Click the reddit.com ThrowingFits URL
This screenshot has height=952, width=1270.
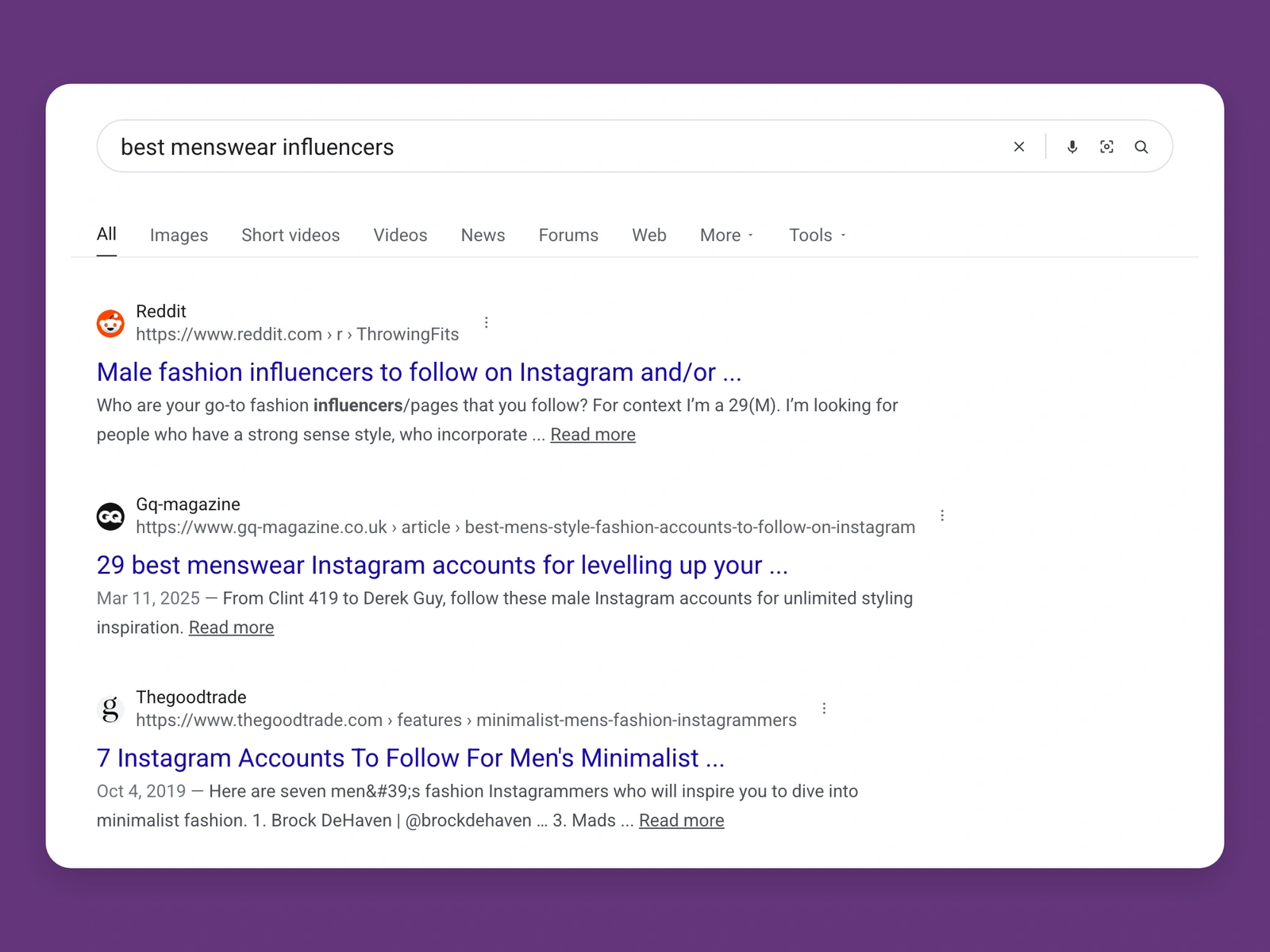(297, 335)
